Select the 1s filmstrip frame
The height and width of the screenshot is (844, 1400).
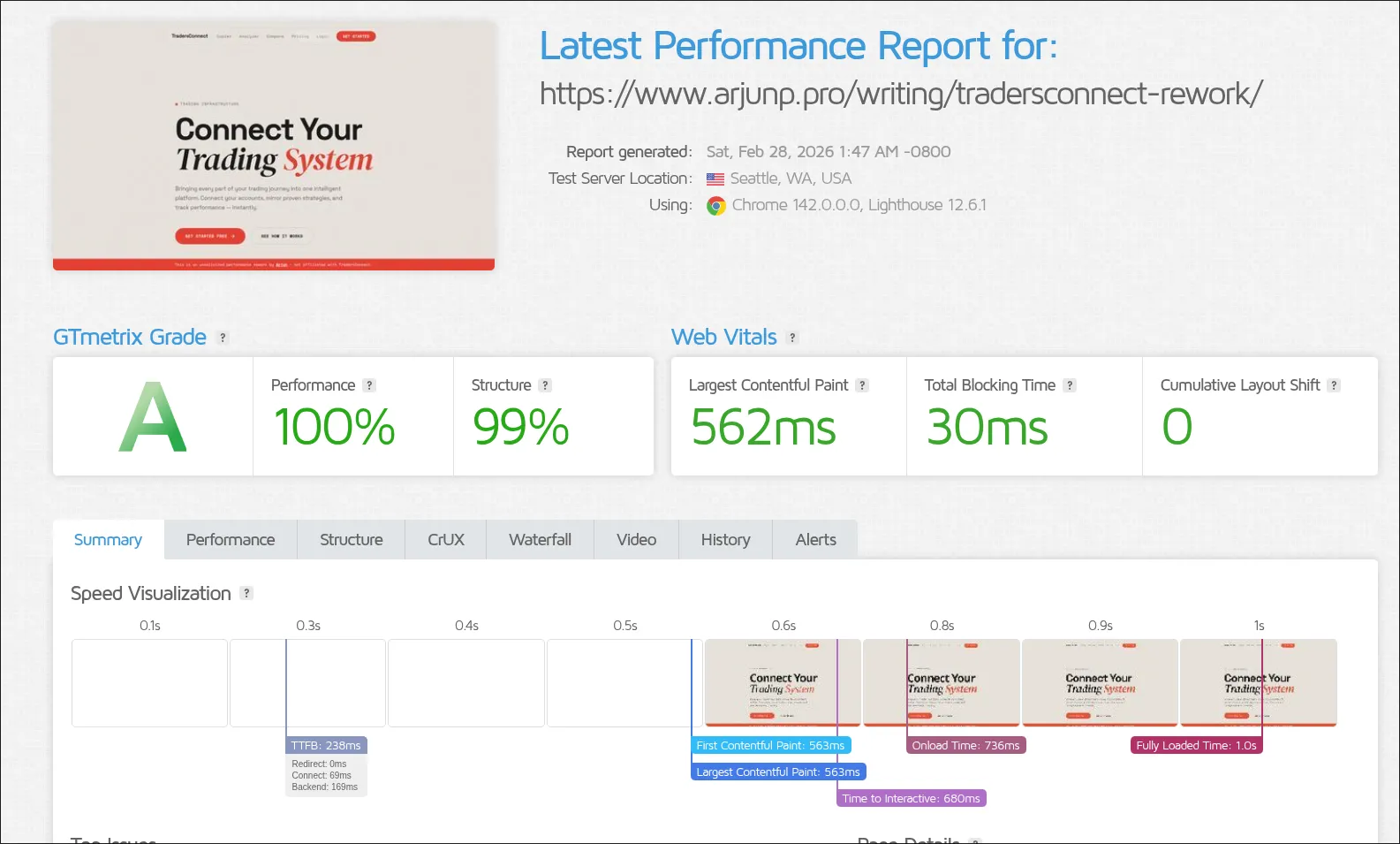(x=1258, y=683)
